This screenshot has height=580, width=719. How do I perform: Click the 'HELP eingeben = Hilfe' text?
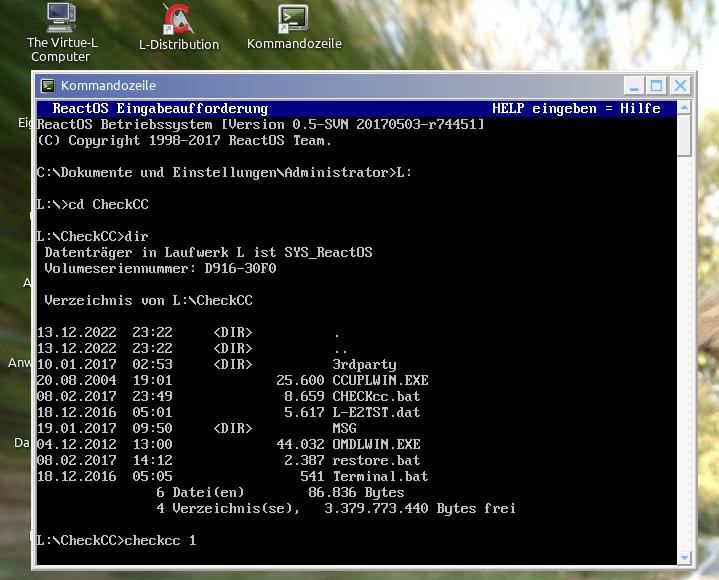[576, 109]
